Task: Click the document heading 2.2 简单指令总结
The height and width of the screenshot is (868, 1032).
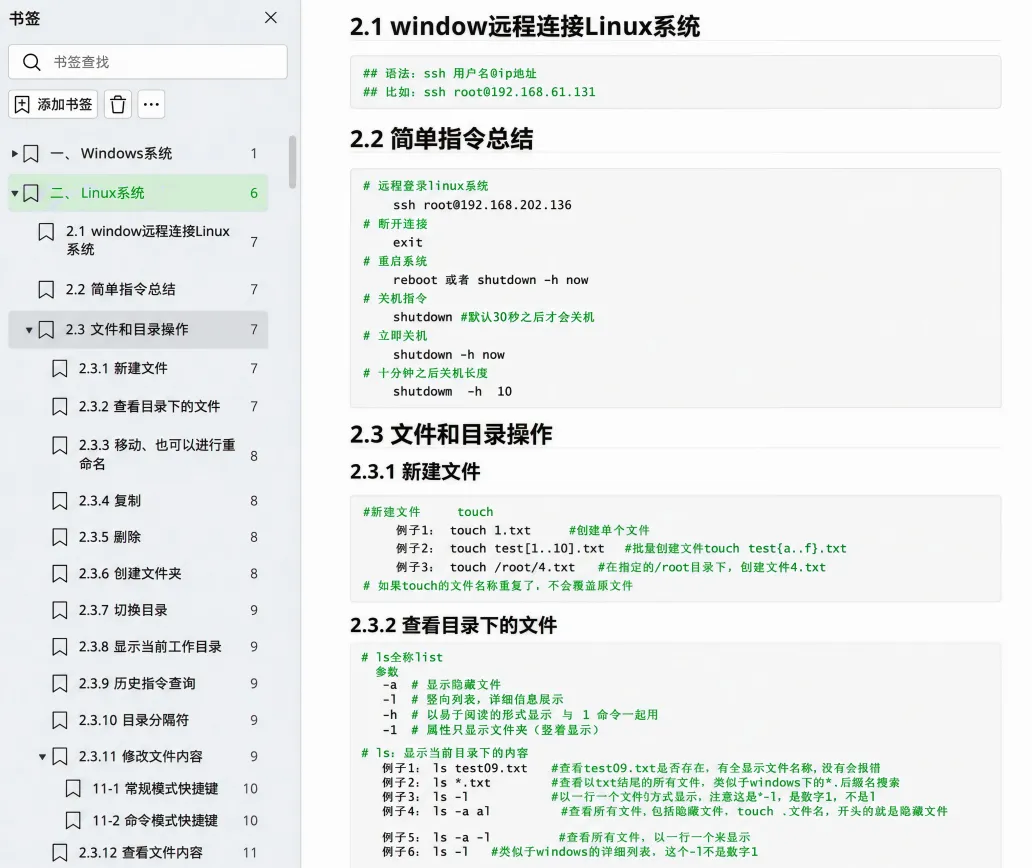Action: (x=442, y=139)
